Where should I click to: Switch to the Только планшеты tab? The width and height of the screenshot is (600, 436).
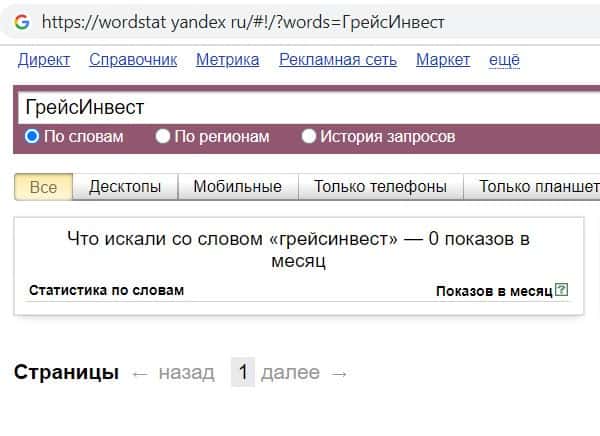click(x=532, y=187)
